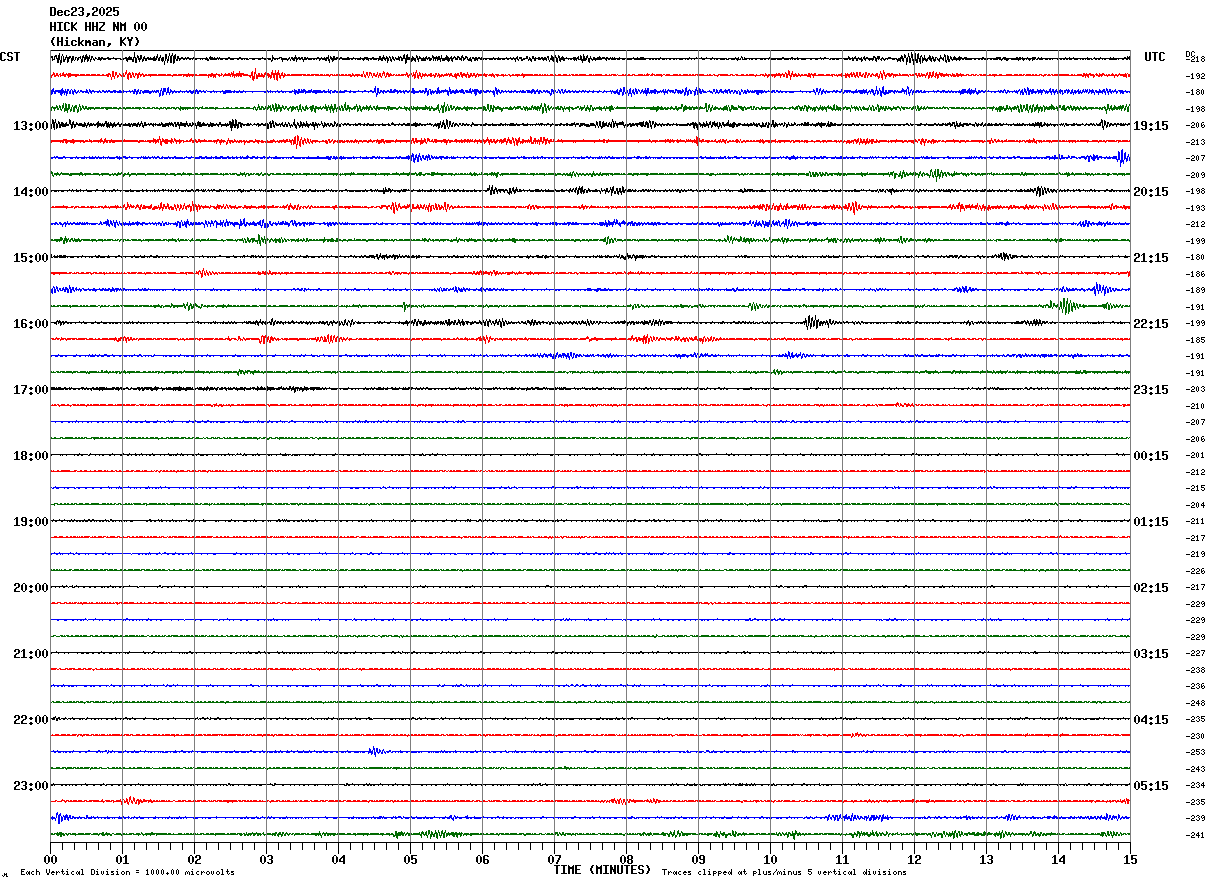Select the UTC time zone label
Viewport: 1210px width, 886px height.
(x=1155, y=57)
